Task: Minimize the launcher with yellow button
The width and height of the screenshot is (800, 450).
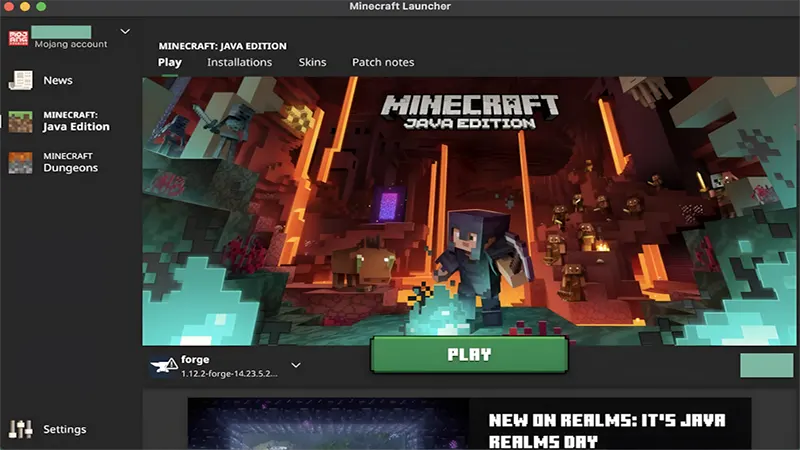Action: [25, 7]
